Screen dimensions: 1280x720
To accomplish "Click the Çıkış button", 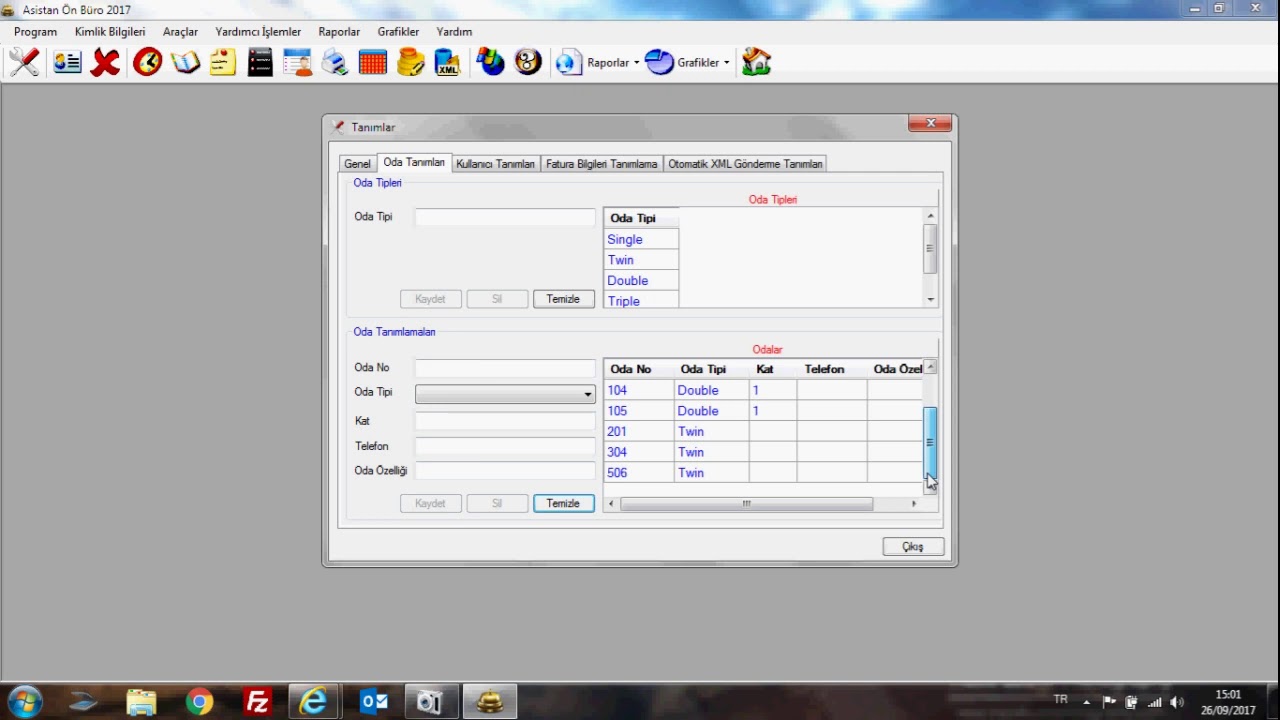I will [x=913, y=547].
